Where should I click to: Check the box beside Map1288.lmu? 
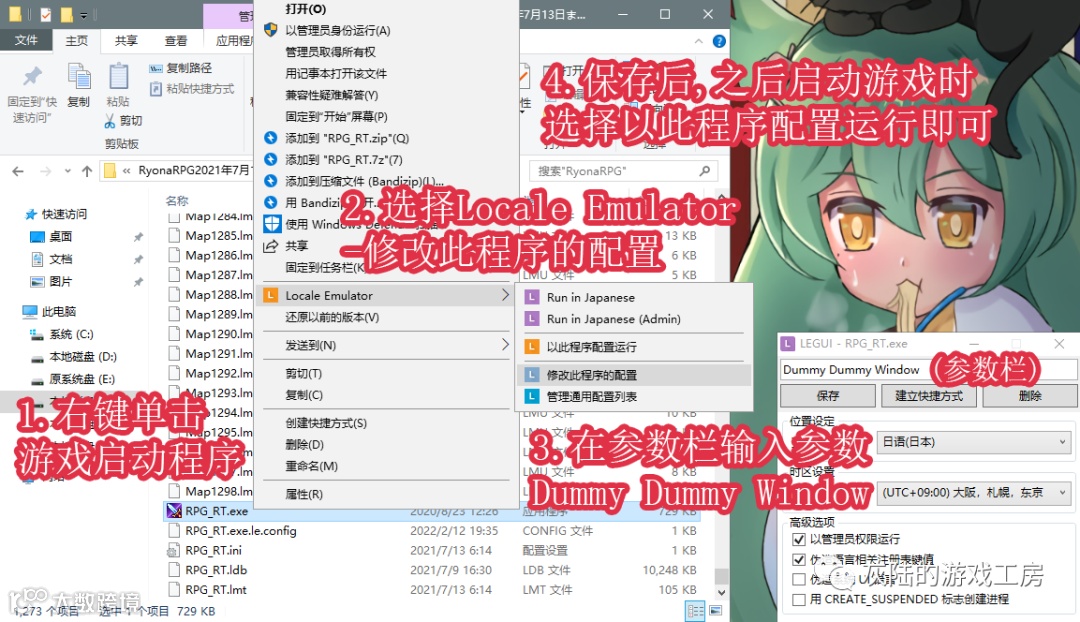click(x=174, y=295)
